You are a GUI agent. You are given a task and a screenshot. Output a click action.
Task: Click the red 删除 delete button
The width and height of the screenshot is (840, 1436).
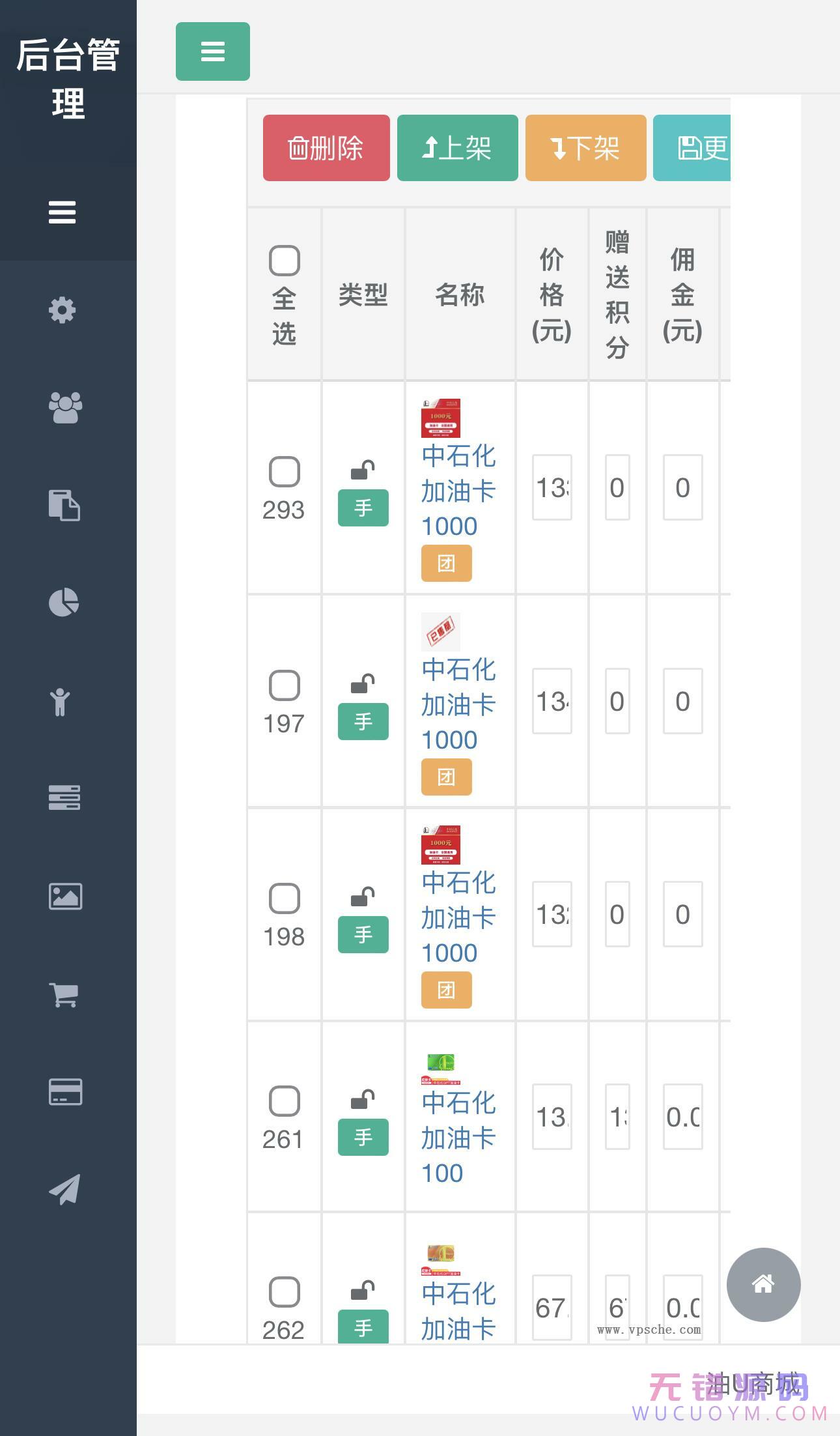[x=326, y=148]
